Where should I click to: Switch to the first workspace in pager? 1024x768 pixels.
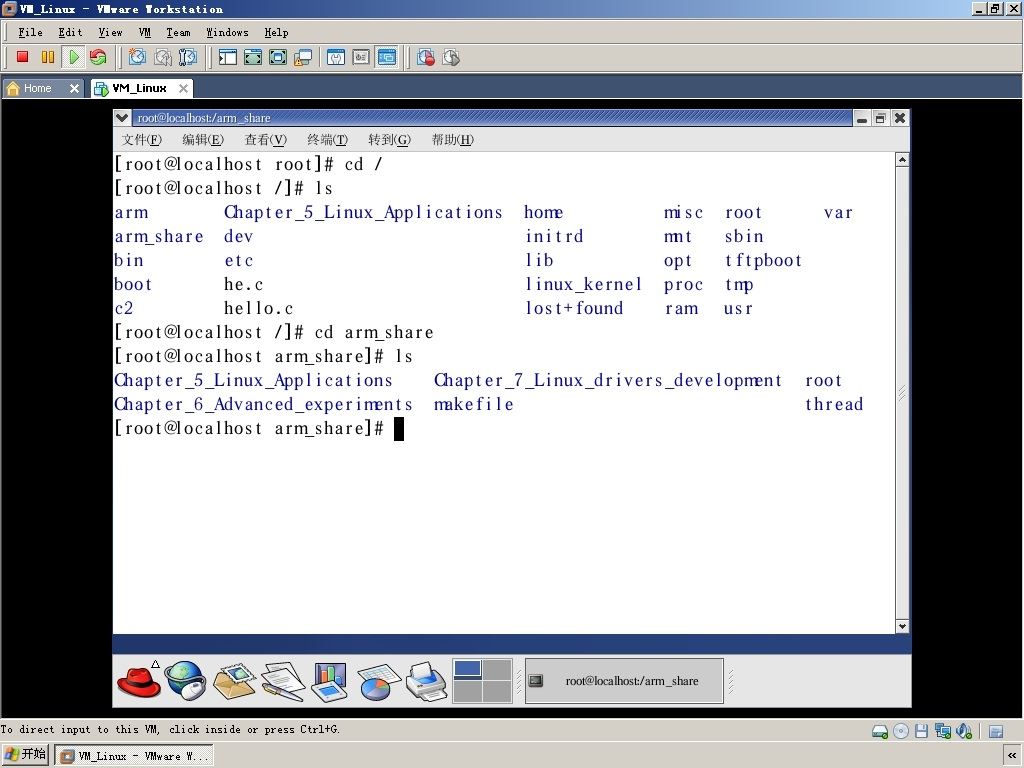pos(468,669)
